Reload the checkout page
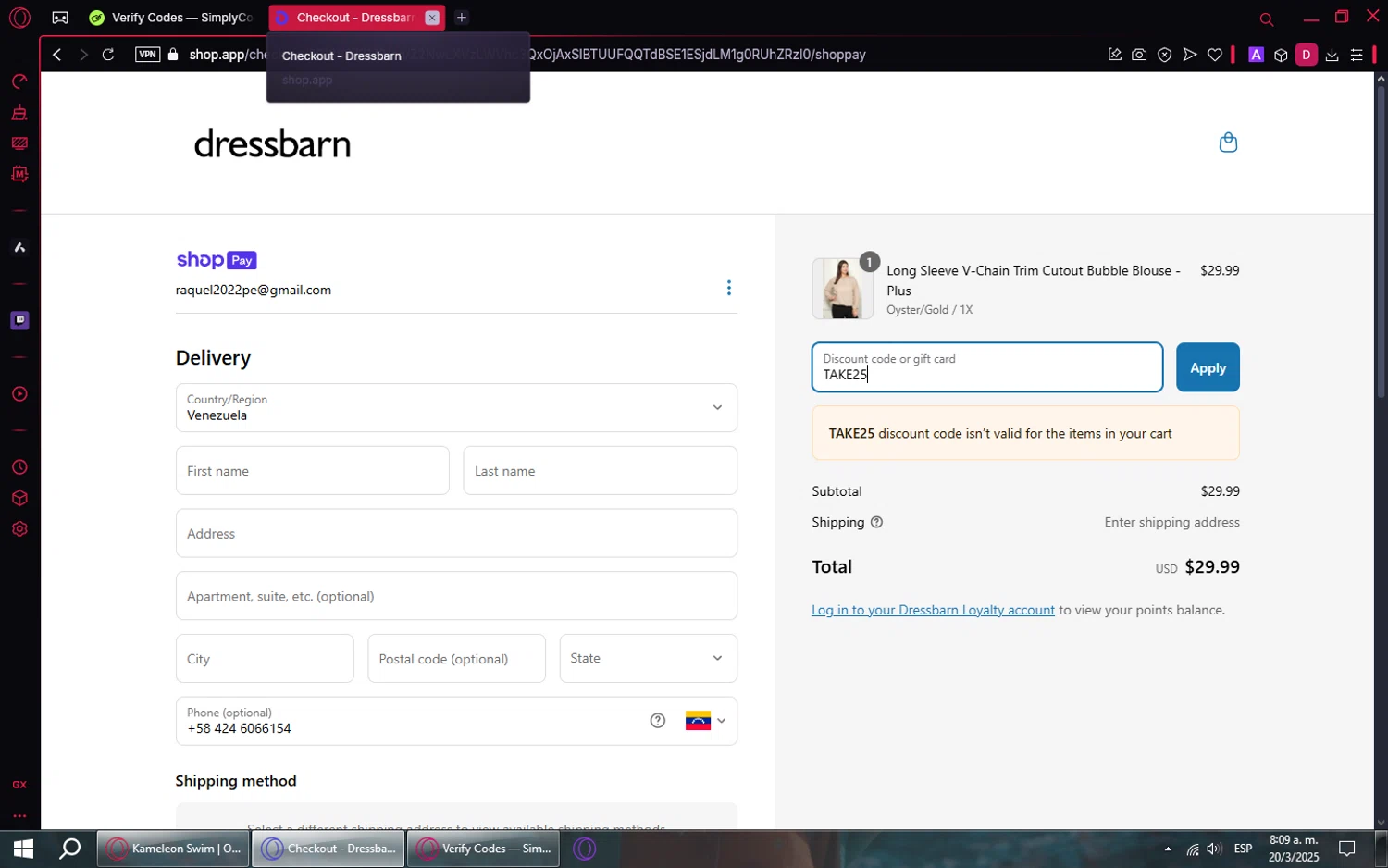This screenshot has height=868, width=1388. pyautogui.click(x=108, y=55)
